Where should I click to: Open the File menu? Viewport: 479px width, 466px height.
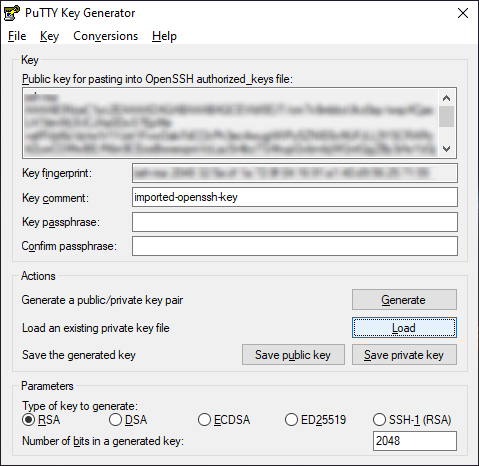coord(17,36)
